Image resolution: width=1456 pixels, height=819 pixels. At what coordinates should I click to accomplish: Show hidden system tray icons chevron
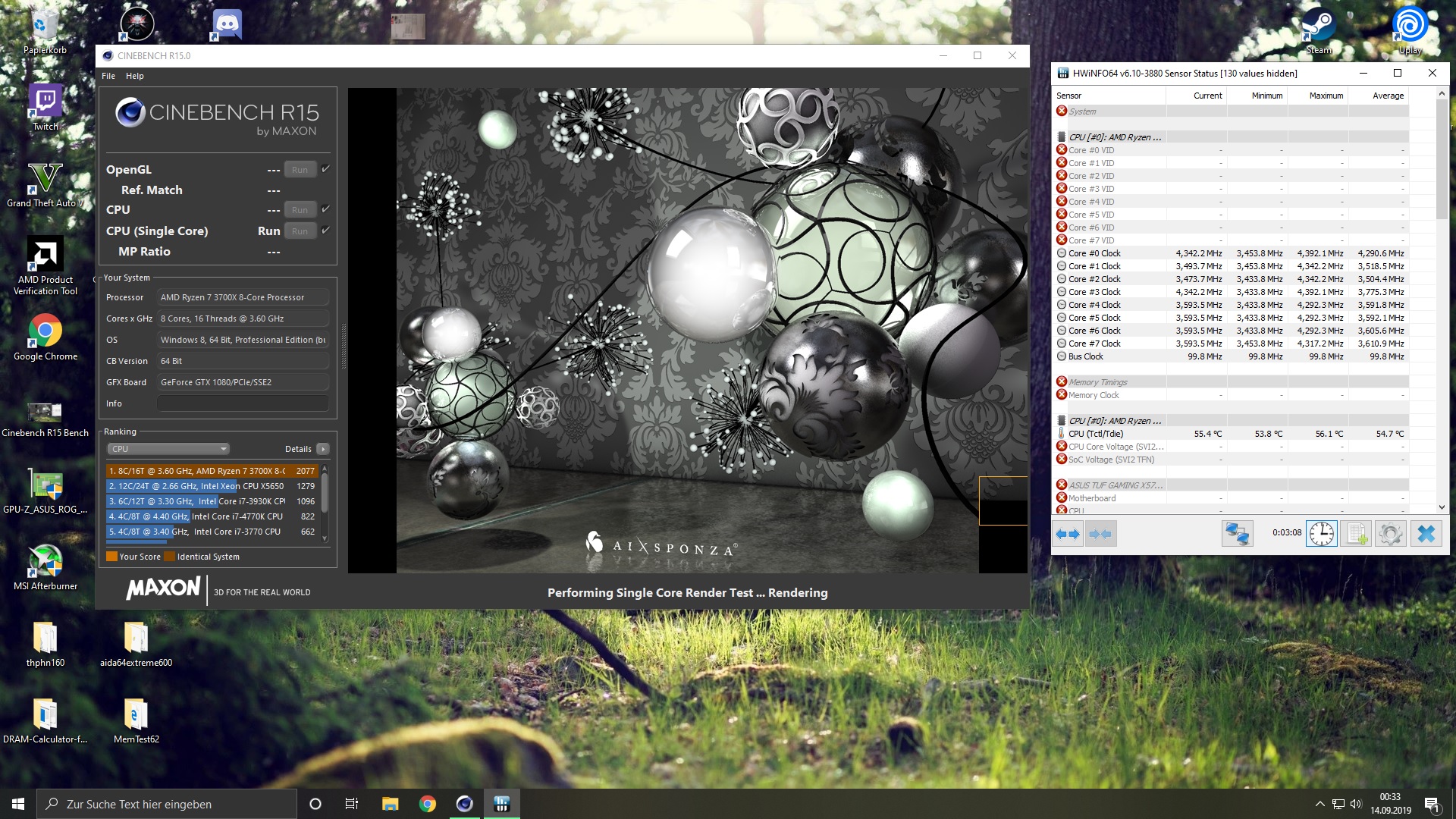tap(1319, 804)
